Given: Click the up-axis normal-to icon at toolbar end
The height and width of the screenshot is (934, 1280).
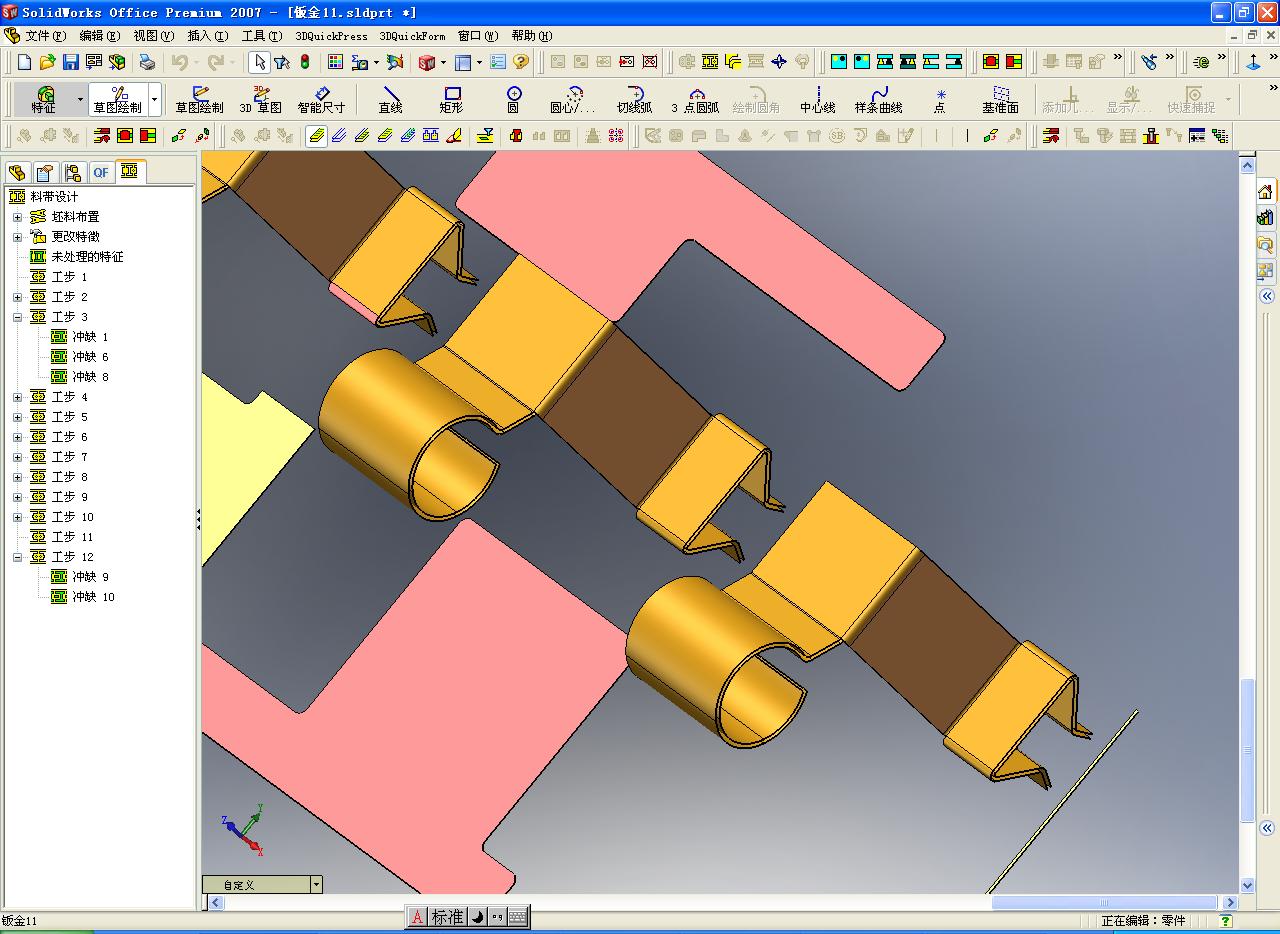Looking at the screenshot, I should 1254,62.
